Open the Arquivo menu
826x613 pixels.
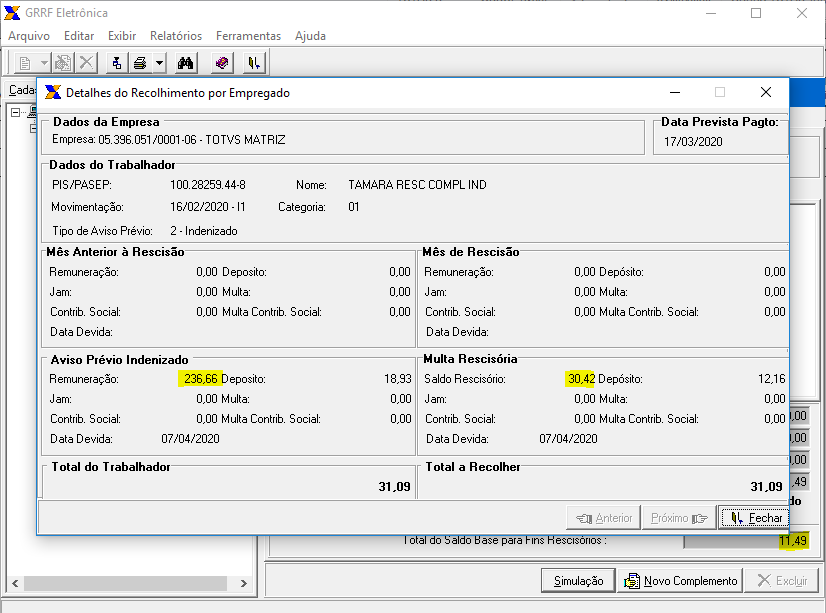click(29, 36)
